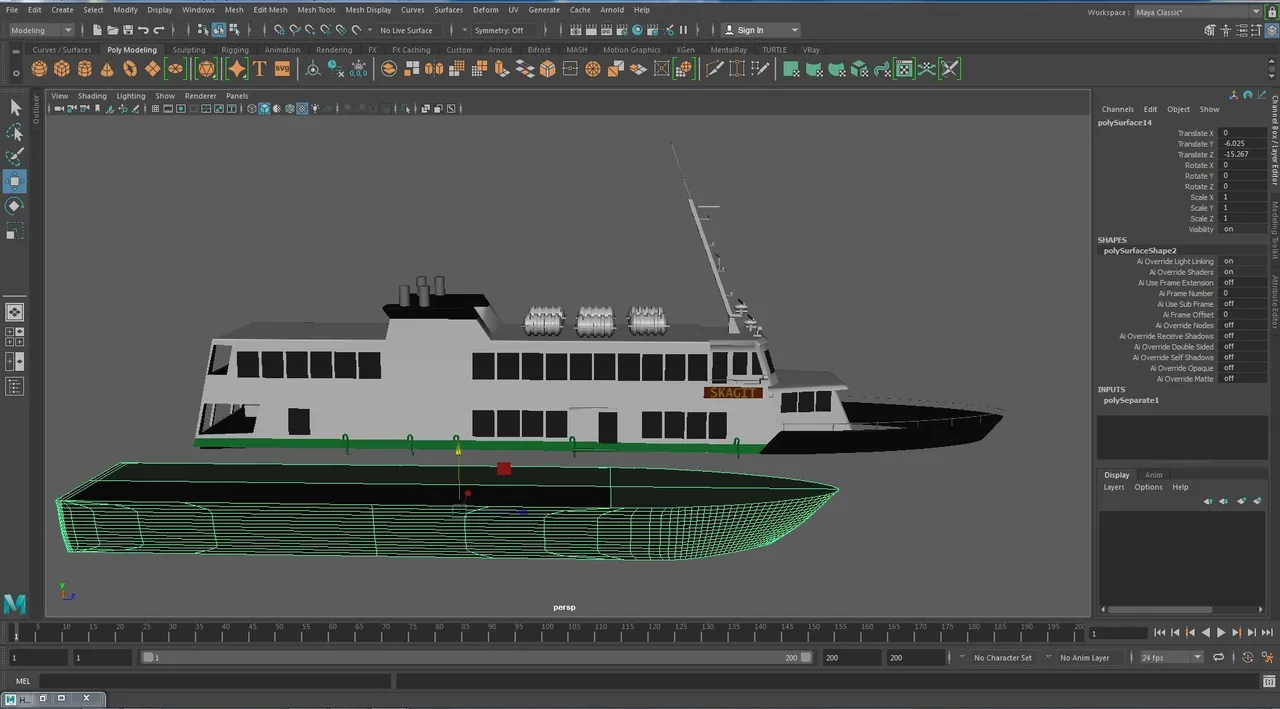Image resolution: width=1280 pixels, height=709 pixels.
Task: Open the 24 fps frame rate dropdown
Action: [x=1171, y=657]
